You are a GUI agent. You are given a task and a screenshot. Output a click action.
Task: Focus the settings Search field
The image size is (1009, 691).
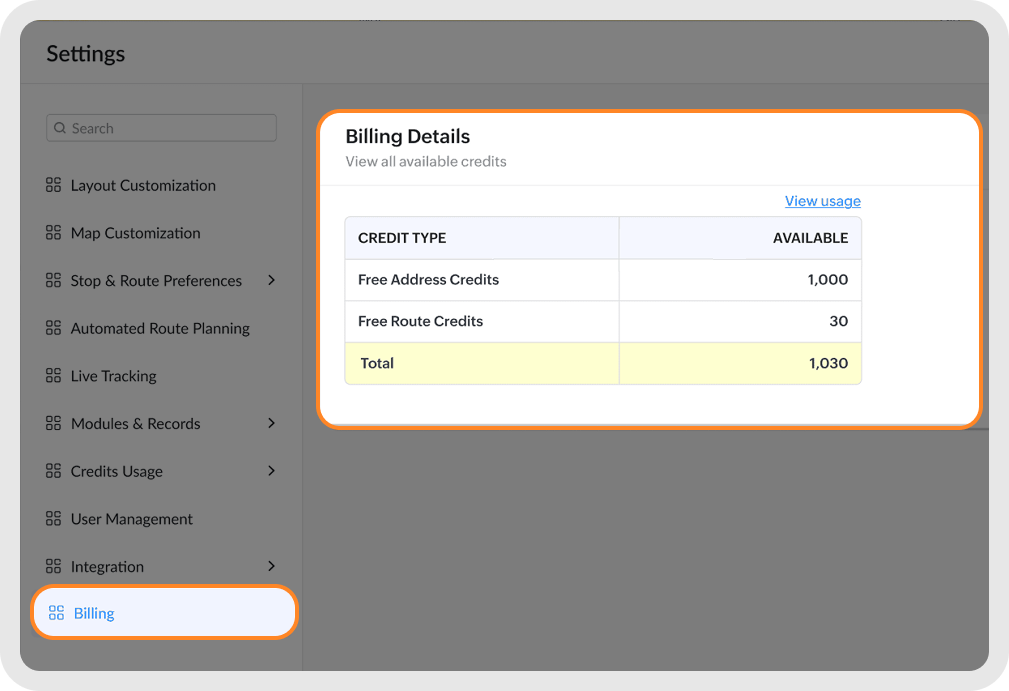pyautogui.click(x=170, y=128)
